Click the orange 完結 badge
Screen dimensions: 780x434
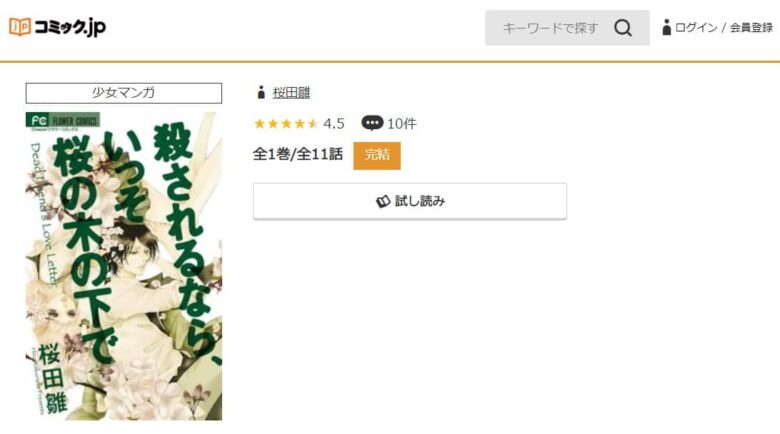click(x=377, y=155)
